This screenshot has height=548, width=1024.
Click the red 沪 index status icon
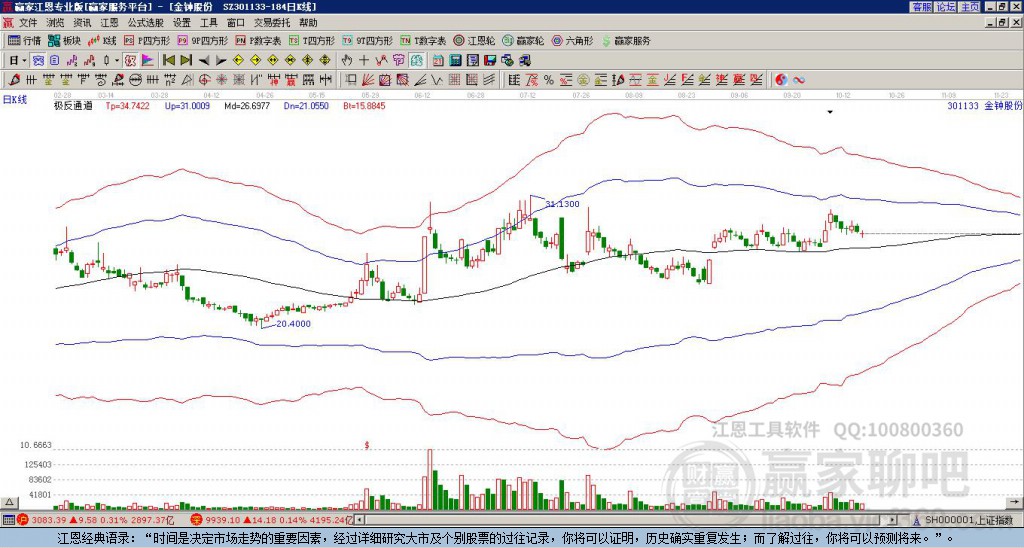pyautogui.click(x=24, y=520)
